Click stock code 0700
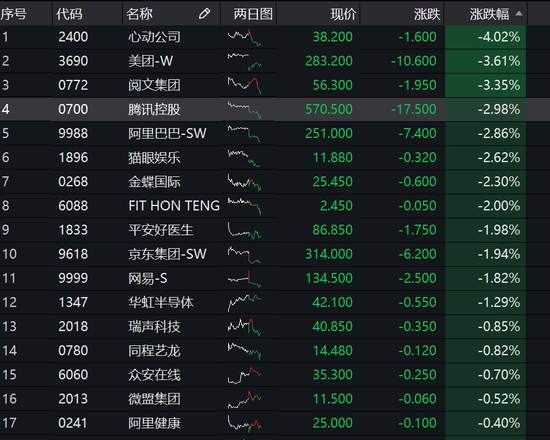This screenshot has height=440, width=550. point(73,109)
